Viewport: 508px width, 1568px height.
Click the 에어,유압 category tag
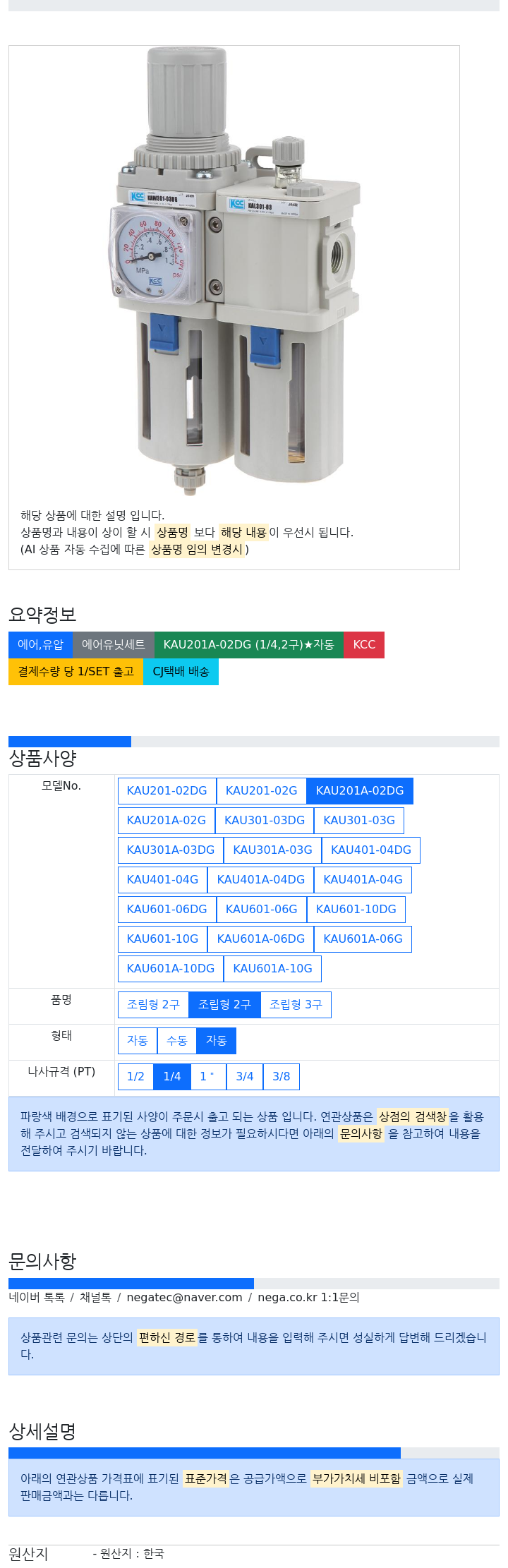[40, 645]
